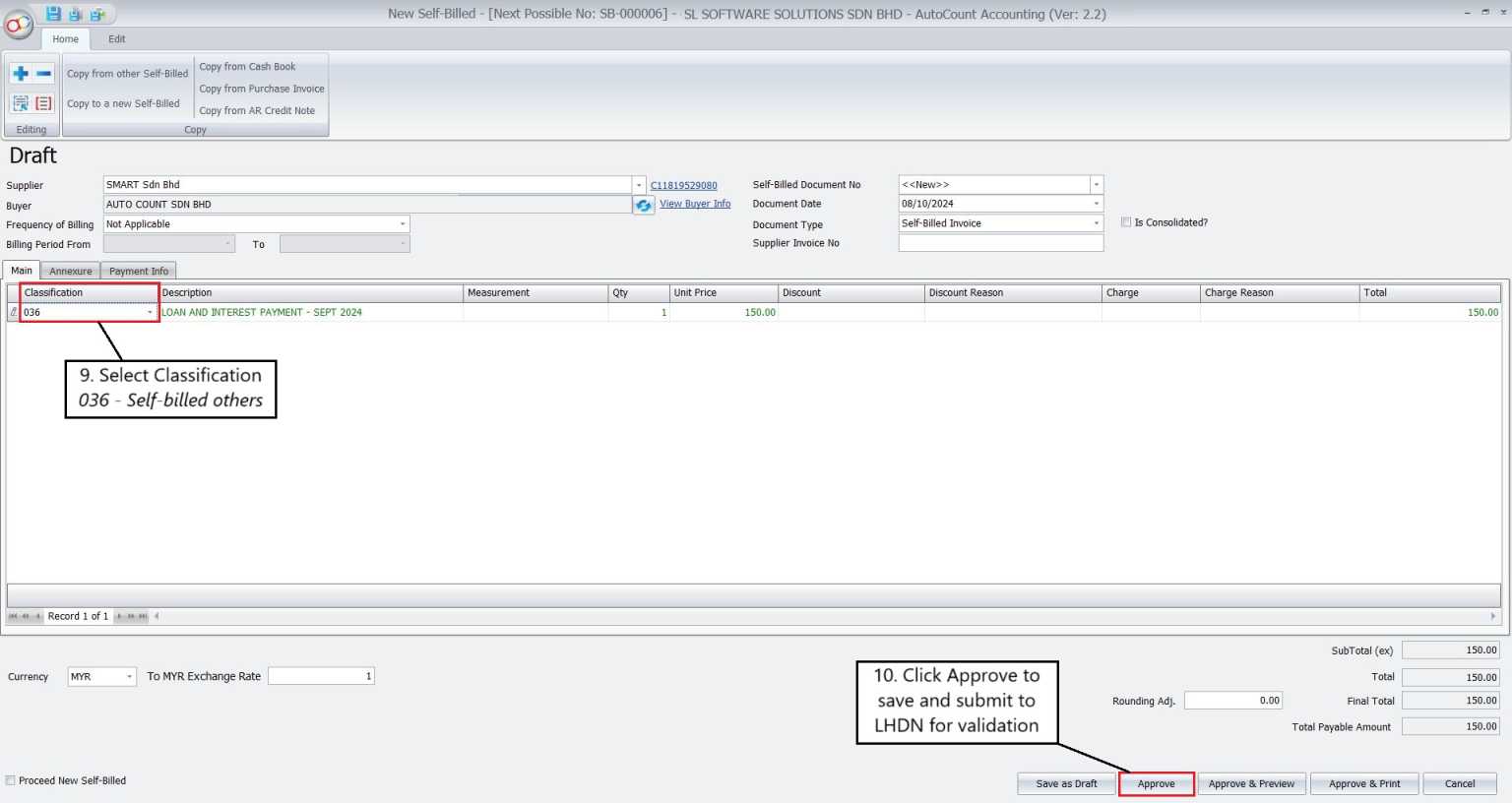Open the Supplier dropdown
Screen dimensions: 1512x803
point(639,185)
